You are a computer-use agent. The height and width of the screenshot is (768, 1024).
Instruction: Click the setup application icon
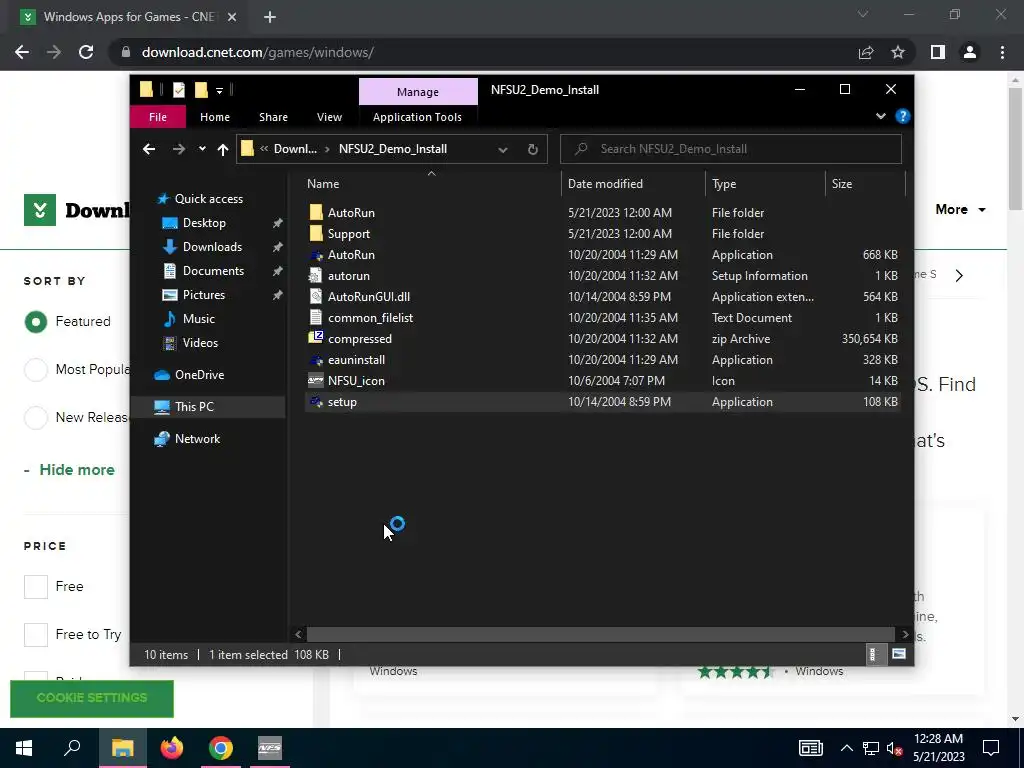click(316, 402)
